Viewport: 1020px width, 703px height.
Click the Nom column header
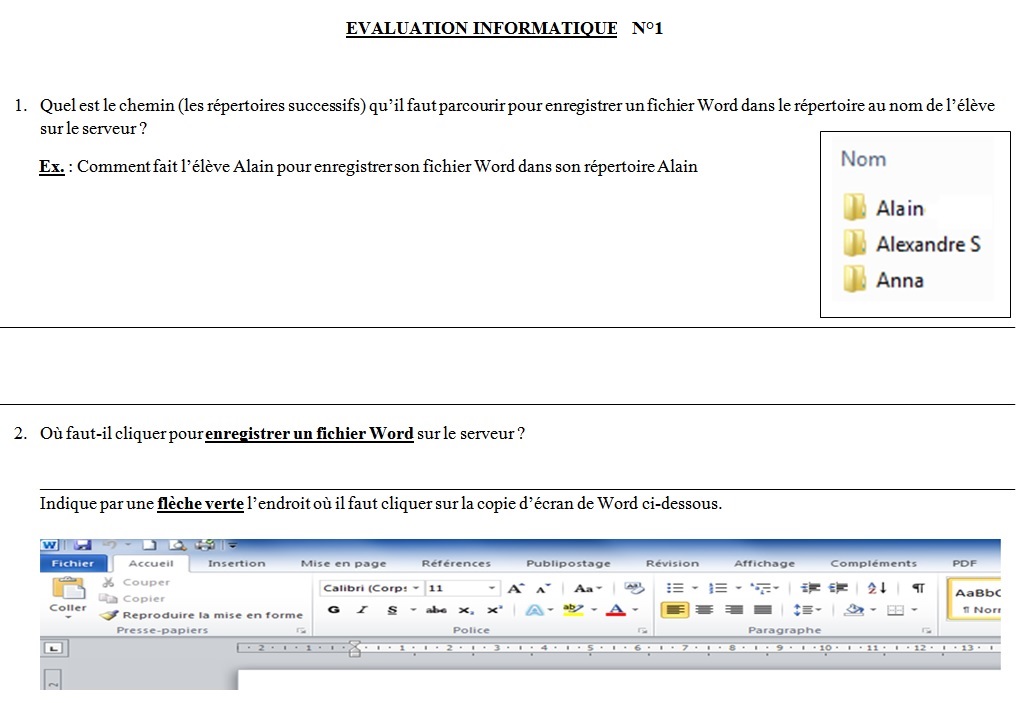[x=863, y=159]
